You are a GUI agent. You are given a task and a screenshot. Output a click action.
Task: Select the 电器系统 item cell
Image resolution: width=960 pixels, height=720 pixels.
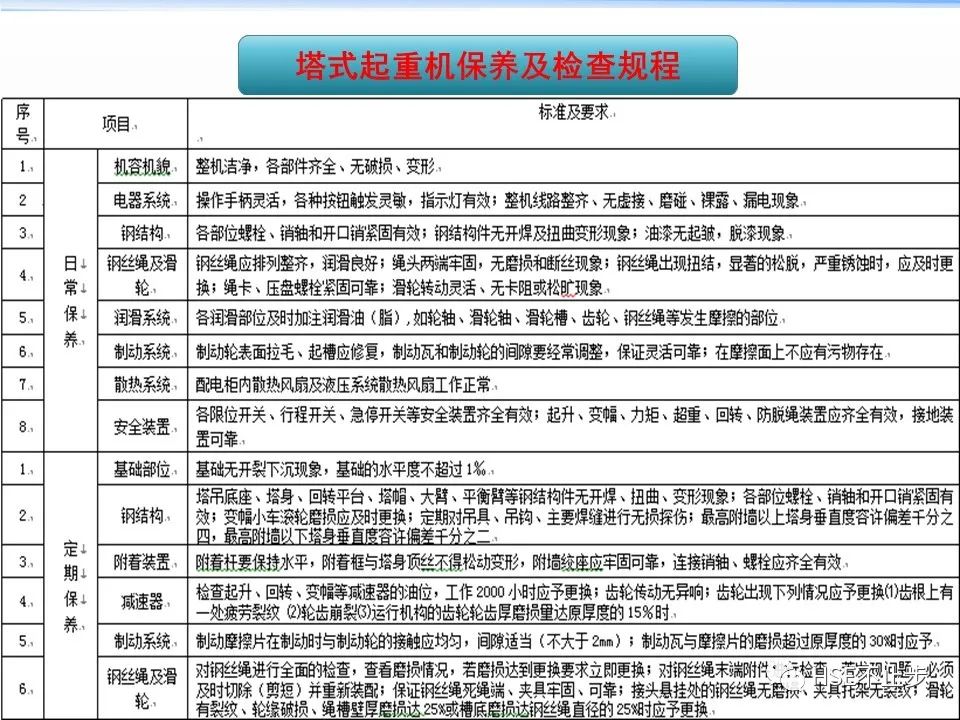tap(143, 200)
